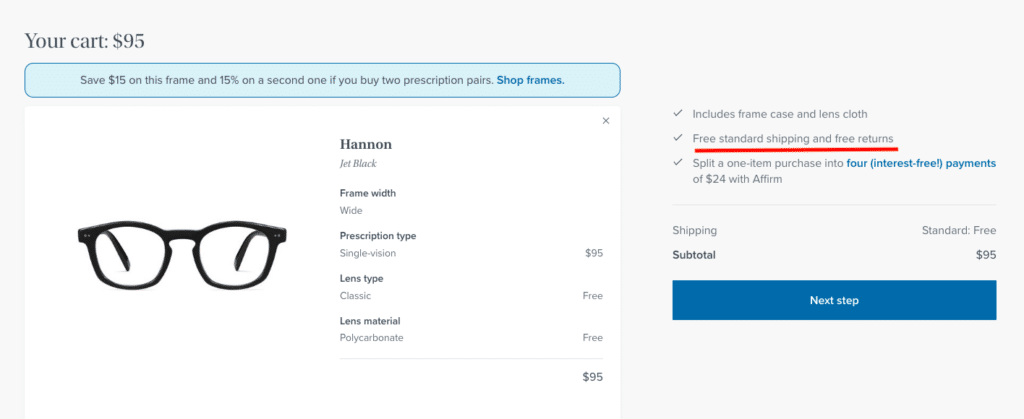
Task: Click the Standard: Free shipping value
Action: click(958, 231)
